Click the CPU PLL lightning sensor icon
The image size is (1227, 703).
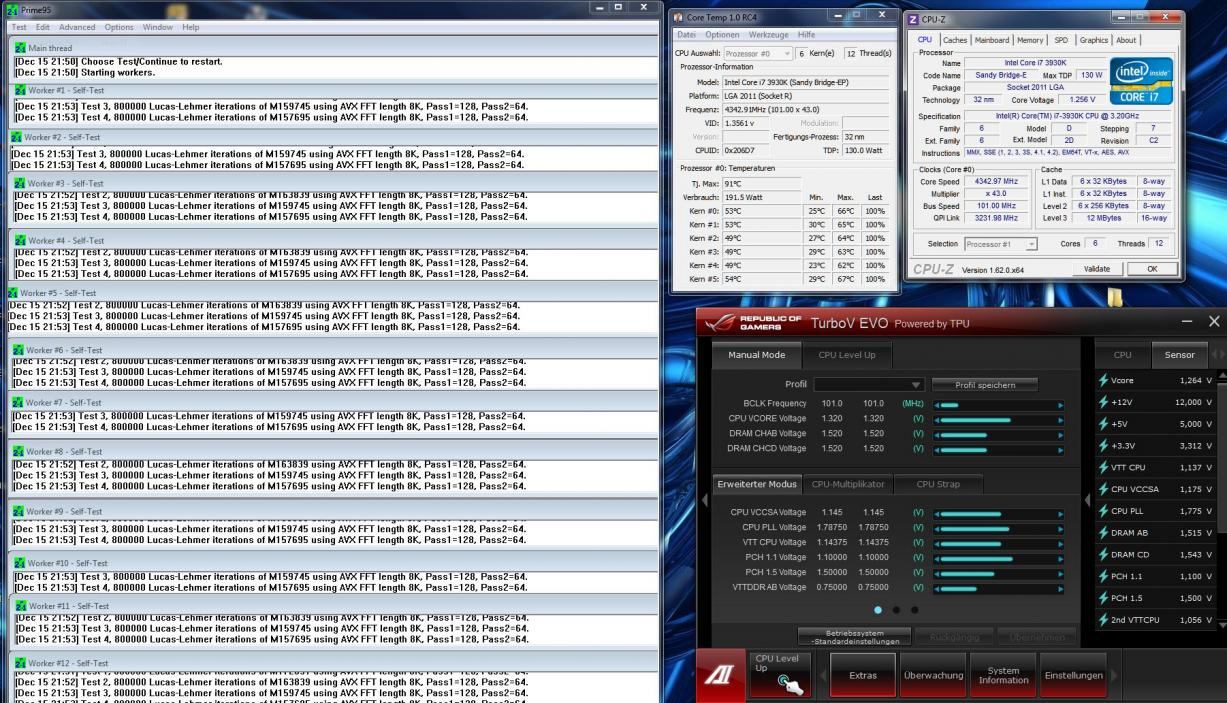point(1103,511)
